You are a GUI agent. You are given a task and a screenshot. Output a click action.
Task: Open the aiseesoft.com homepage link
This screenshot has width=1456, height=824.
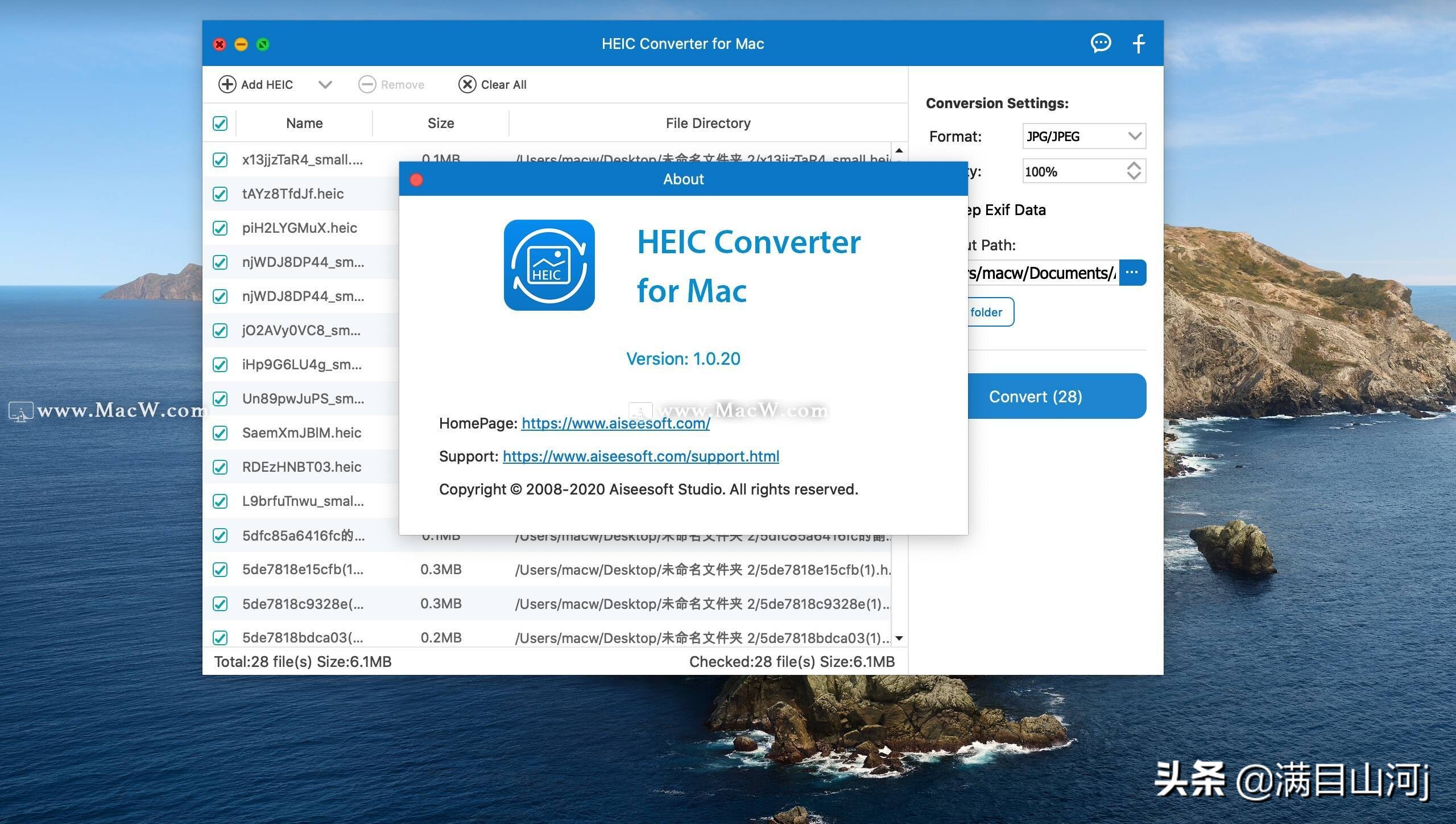point(615,423)
